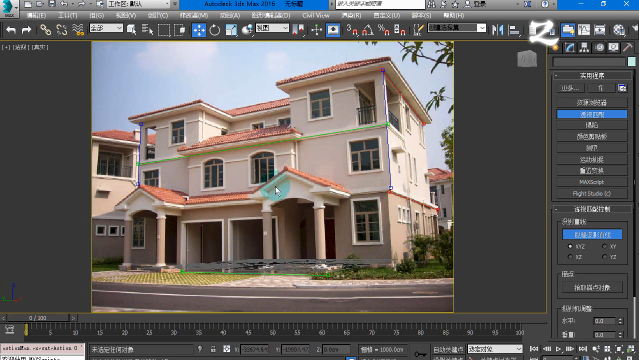This screenshot has height=360, width=639.
Task: Open the Help (H) menu
Action: [454, 15]
